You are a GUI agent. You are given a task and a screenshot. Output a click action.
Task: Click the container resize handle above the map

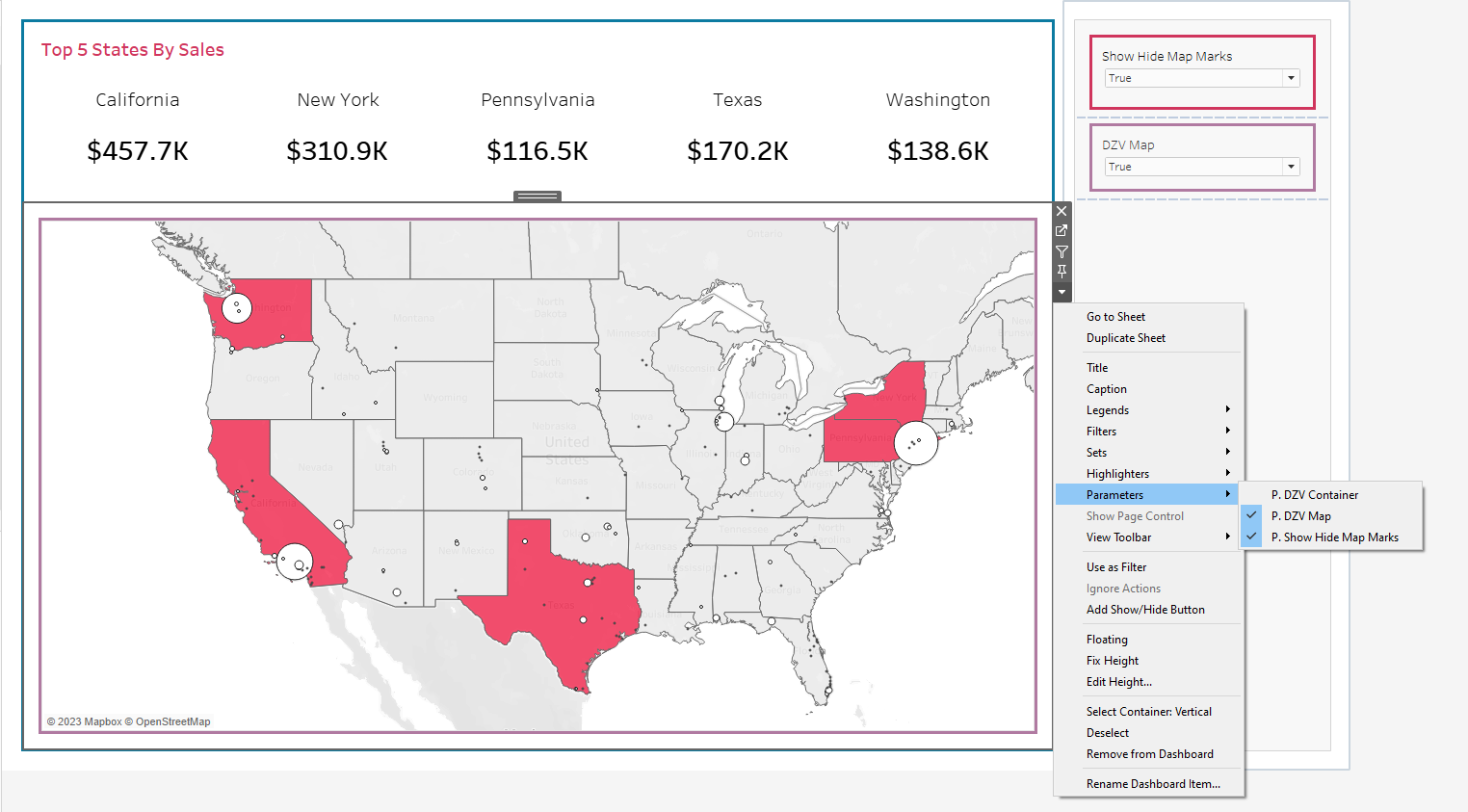tap(537, 196)
